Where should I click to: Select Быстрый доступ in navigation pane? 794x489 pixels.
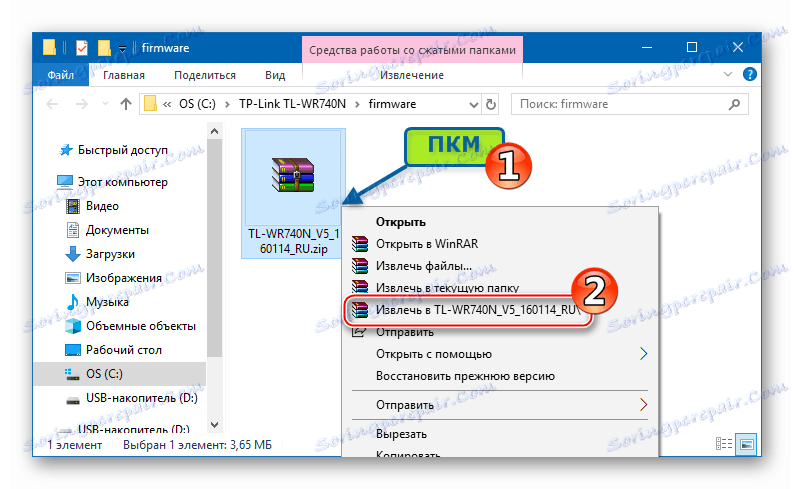(122, 150)
